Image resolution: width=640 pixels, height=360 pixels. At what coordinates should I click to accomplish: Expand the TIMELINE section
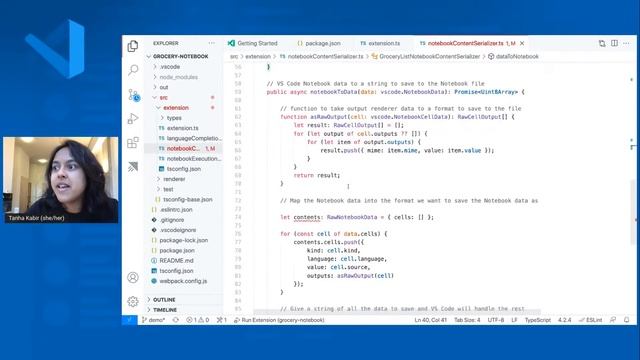click(165, 310)
